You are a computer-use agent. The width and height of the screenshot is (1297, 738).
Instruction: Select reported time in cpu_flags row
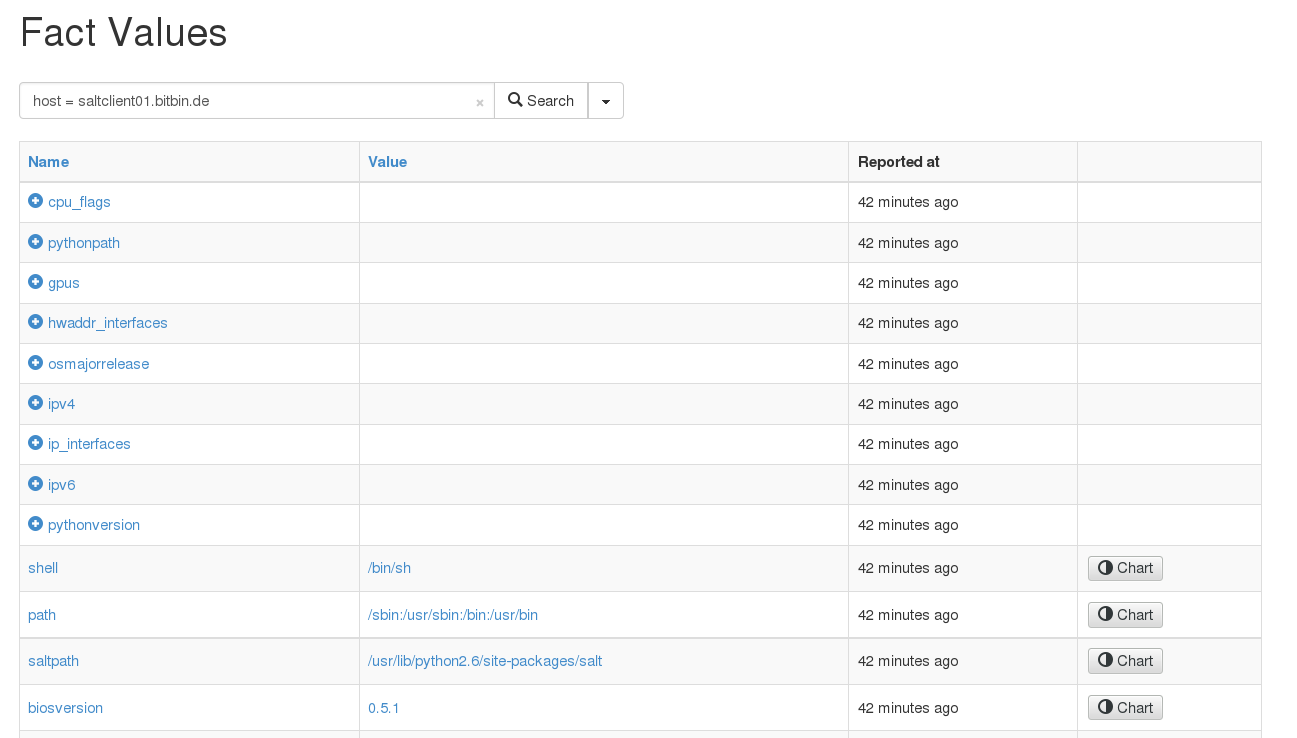point(908,202)
